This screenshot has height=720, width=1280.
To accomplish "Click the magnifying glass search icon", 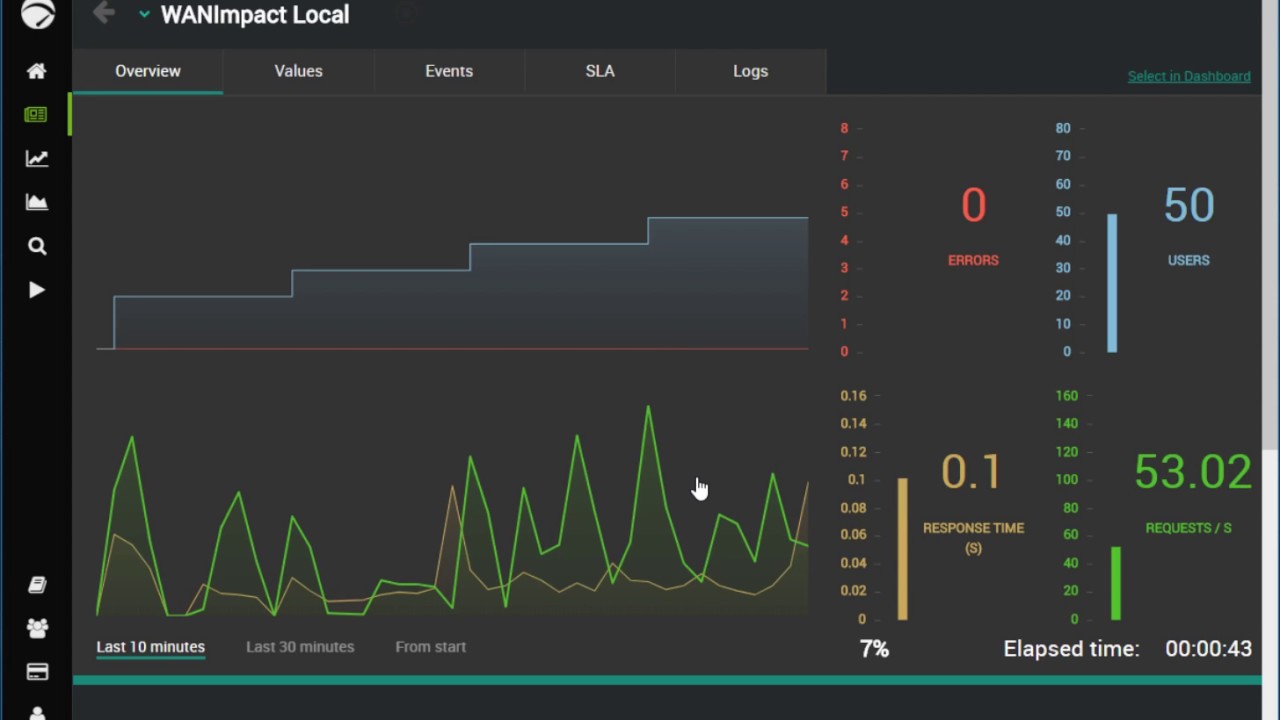I will (x=37, y=246).
